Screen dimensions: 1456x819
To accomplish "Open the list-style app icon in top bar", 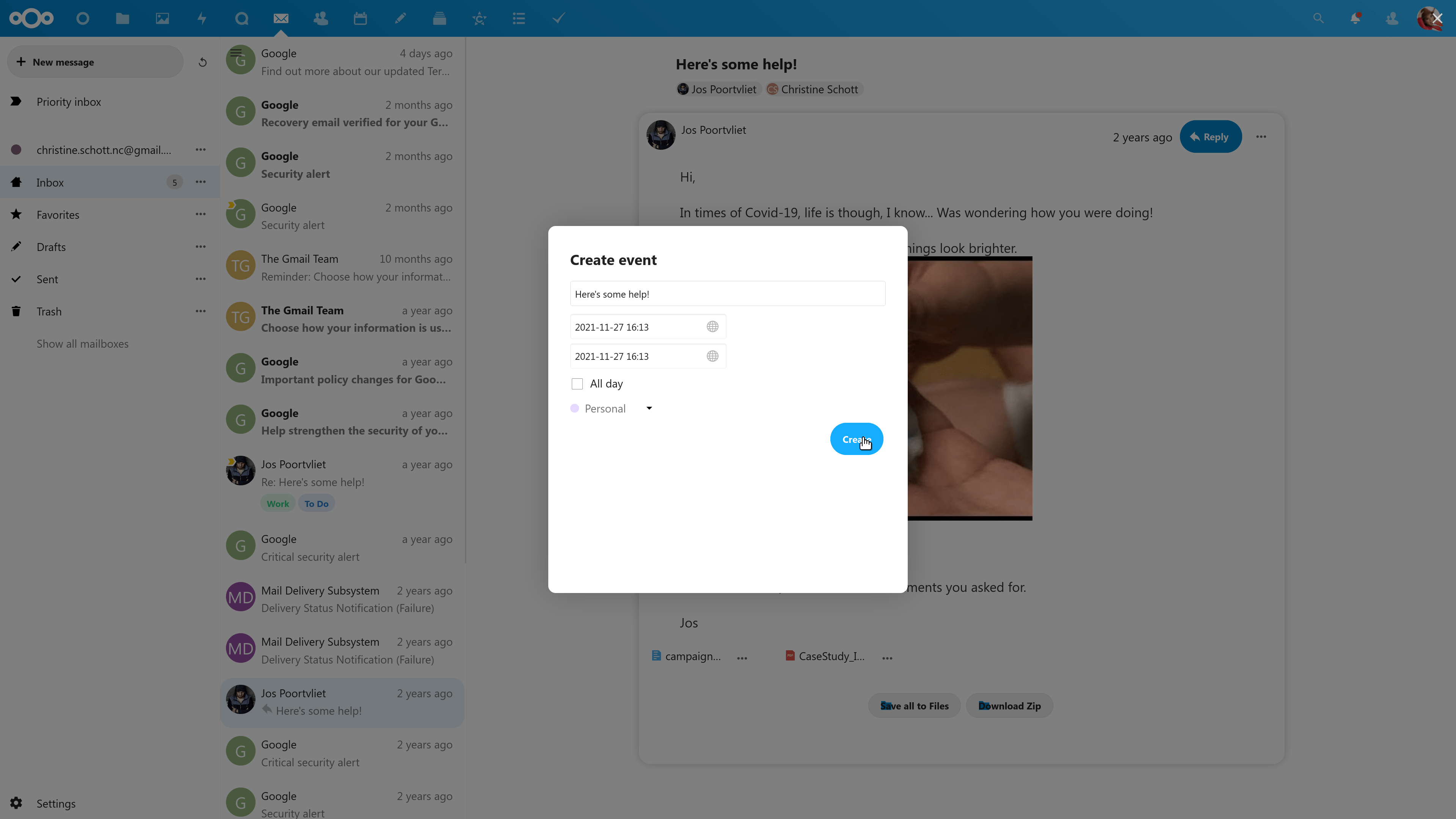I will (x=519, y=19).
